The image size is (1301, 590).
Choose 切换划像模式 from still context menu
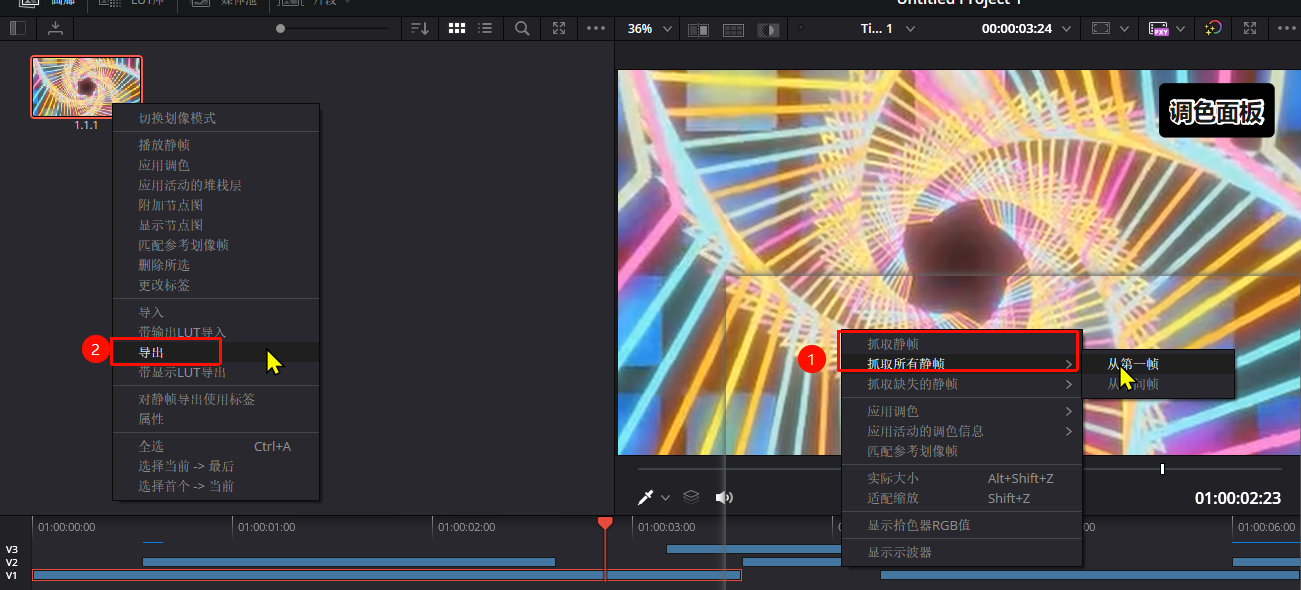pyautogui.click(x=177, y=118)
